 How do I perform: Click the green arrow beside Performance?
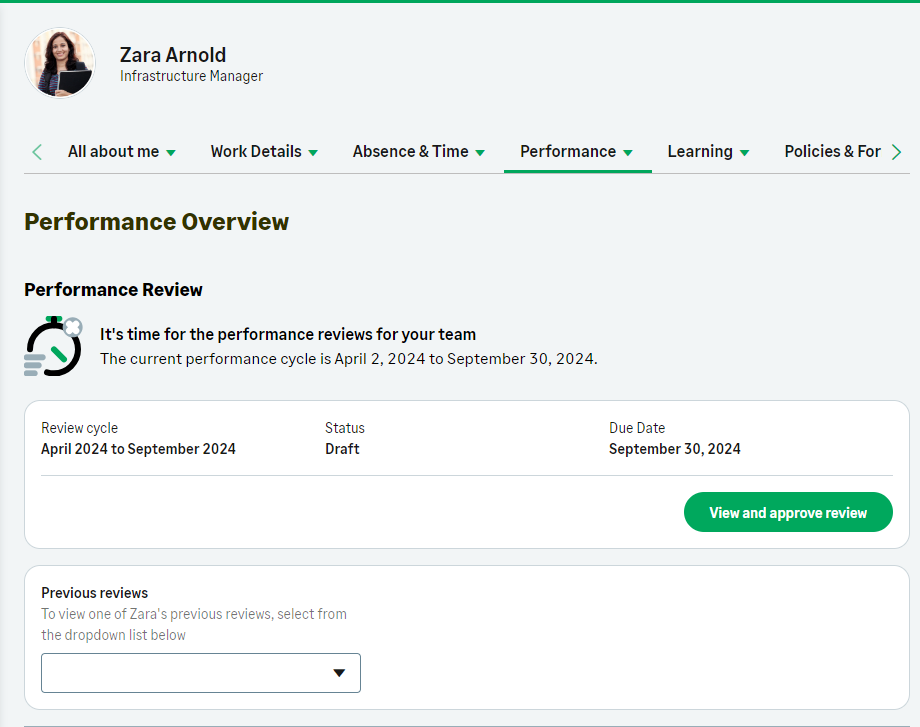[628, 153]
